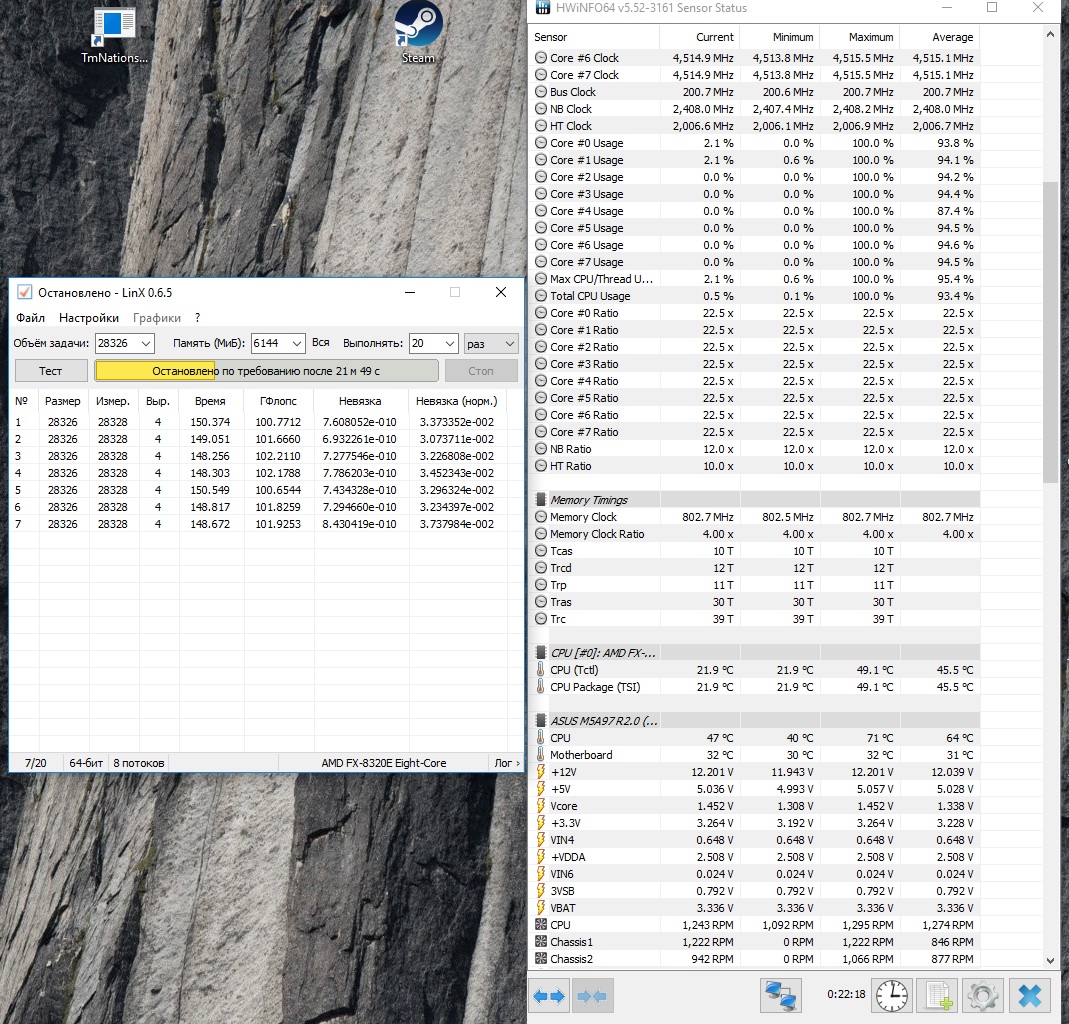1069x1024 pixels.
Task: Select the TmNations desktop shortcut
Action: pos(114,32)
